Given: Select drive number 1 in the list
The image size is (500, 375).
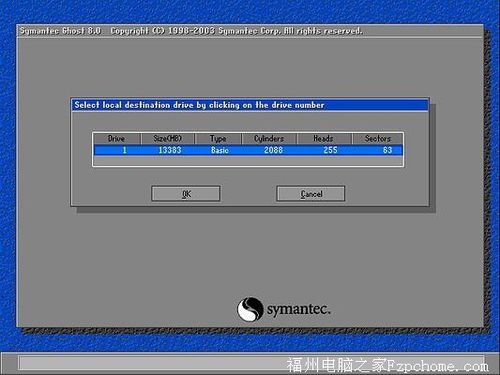Looking at the screenshot, I should tap(124, 150).
